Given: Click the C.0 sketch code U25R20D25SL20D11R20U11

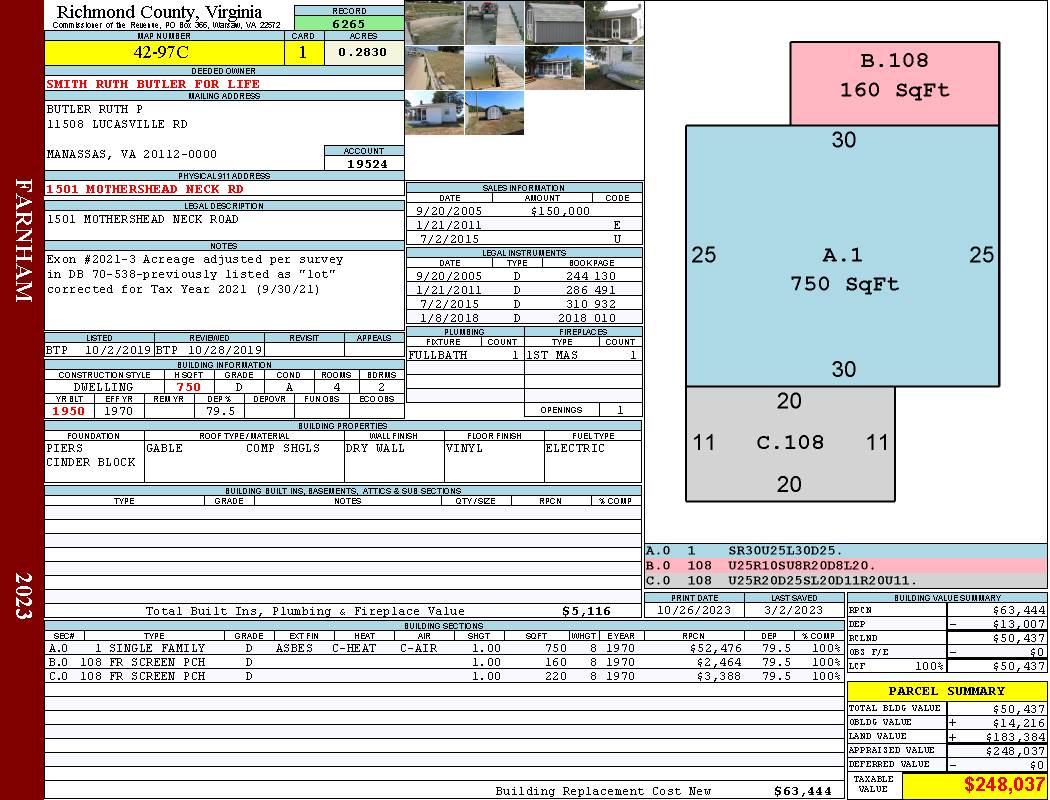Looking at the screenshot, I should coord(822,580).
